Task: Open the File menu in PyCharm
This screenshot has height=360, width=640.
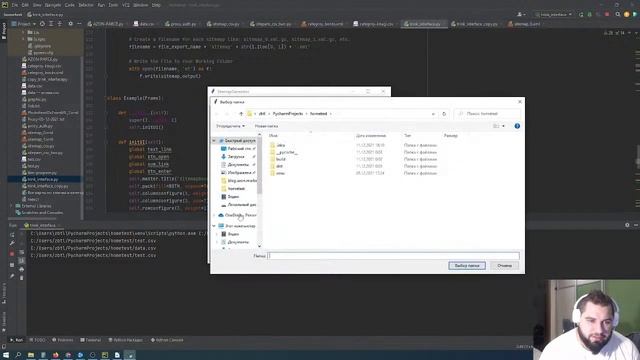Action: 15,5
